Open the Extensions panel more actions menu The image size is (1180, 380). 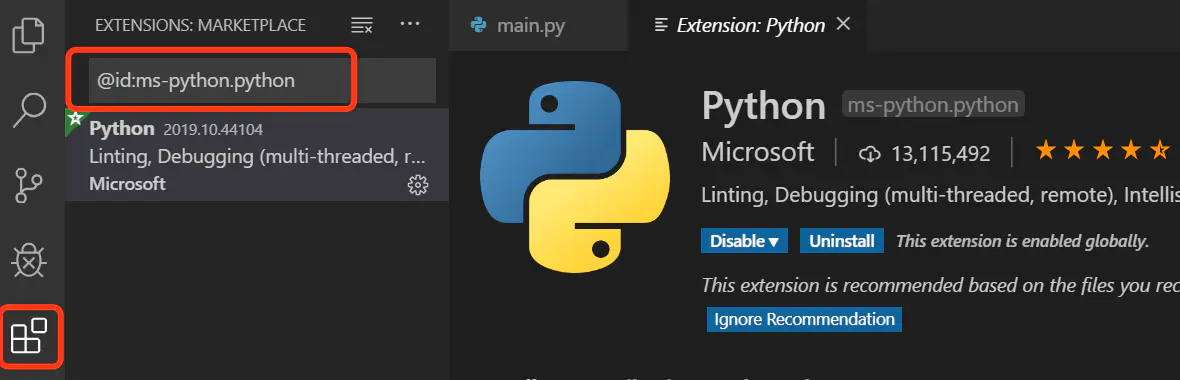tap(409, 24)
